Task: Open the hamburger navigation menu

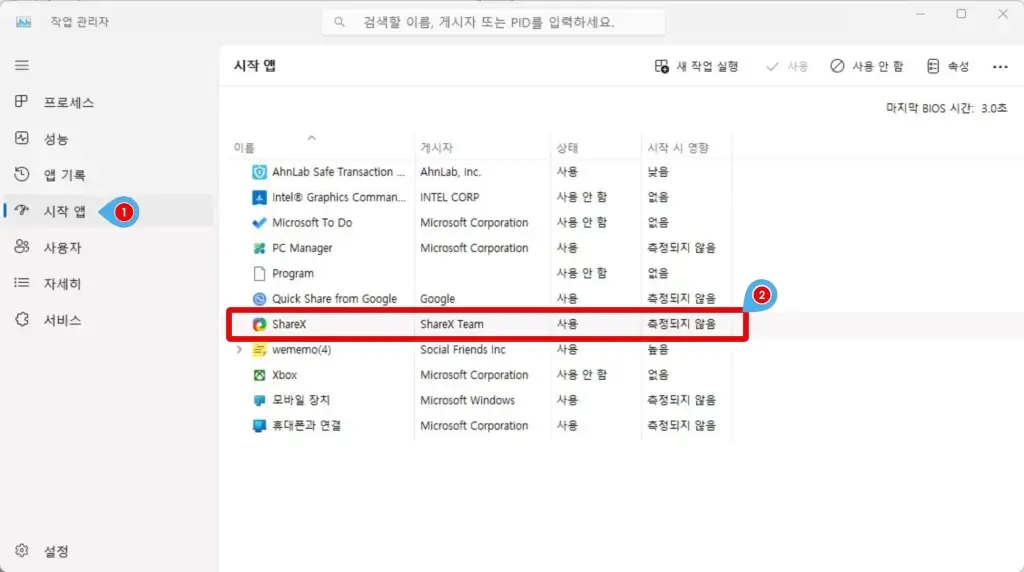Action: (22, 65)
